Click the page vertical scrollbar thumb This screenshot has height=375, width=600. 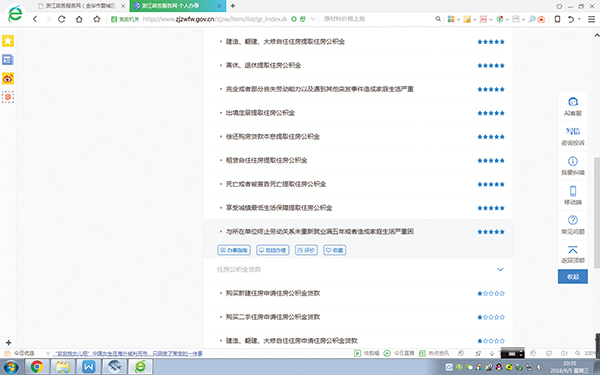pyautogui.click(x=597, y=212)
